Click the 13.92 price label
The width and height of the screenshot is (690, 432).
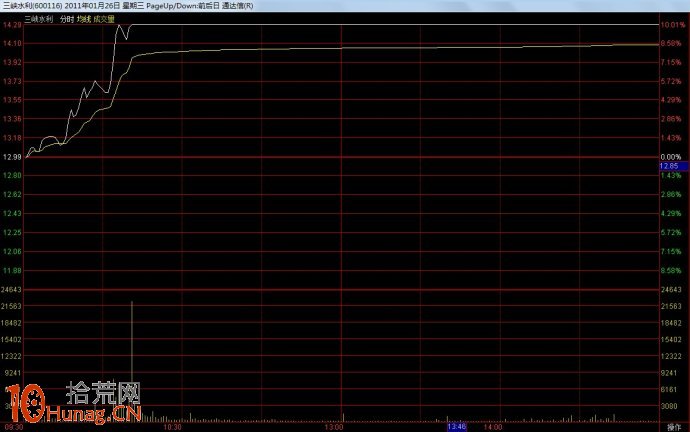tap(12, 62)
